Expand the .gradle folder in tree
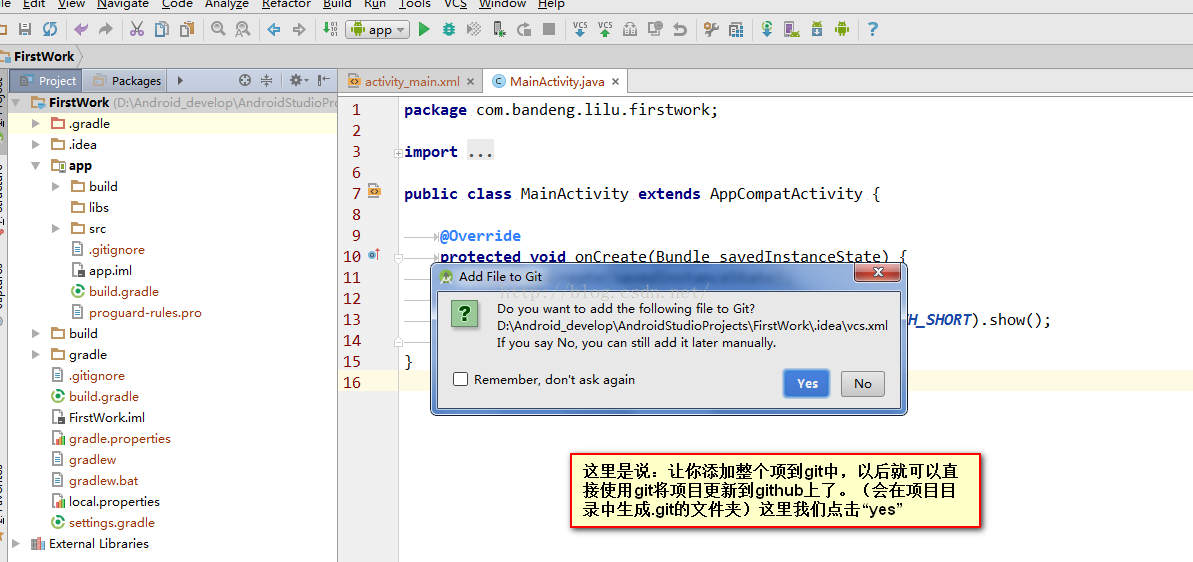The height and width of the screenshot is (562, 1193). [36, 124]
